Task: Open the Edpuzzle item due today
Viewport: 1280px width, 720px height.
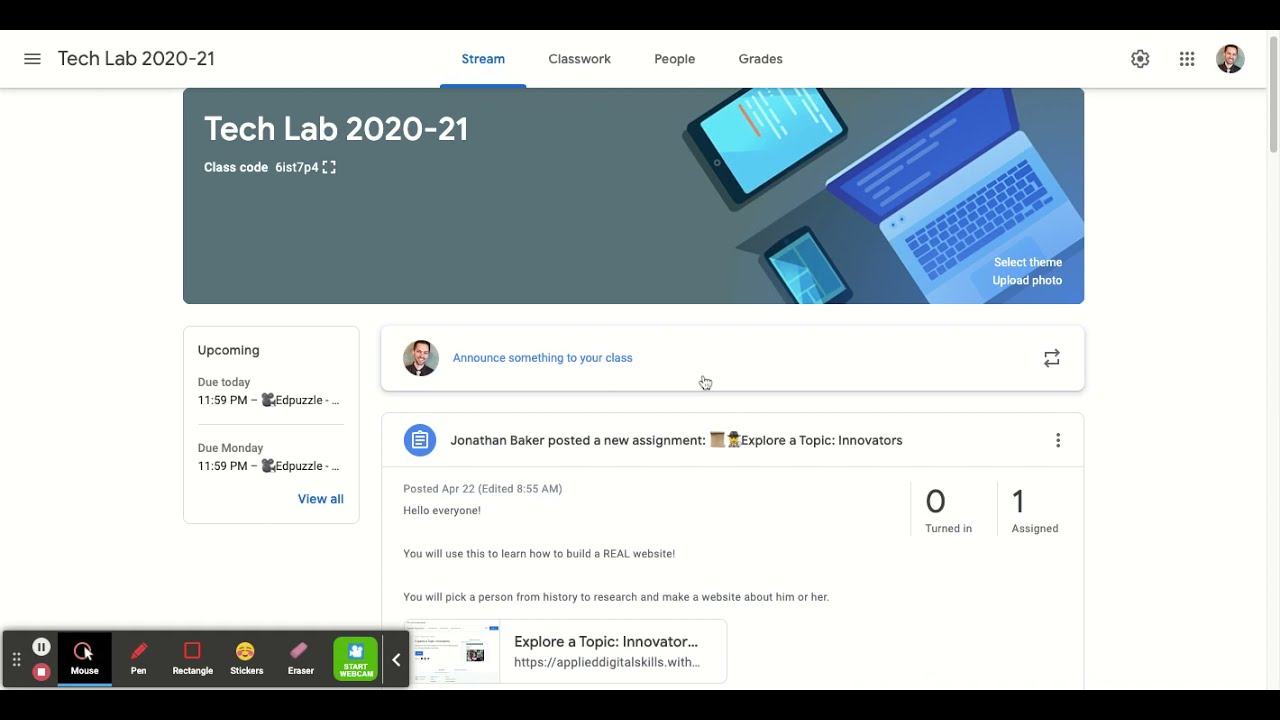Action: coord(270,400)
